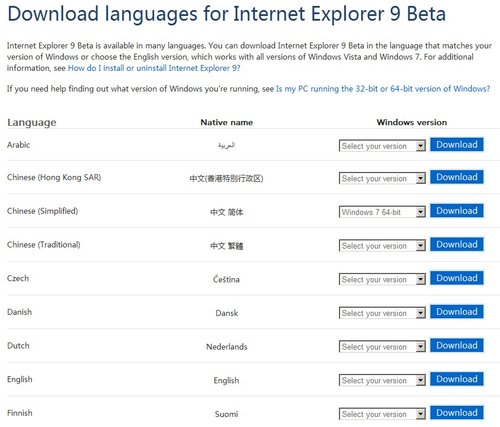The height and width of the screenshot is (427, 500).
Task: Open the Czech version dropdown
Action: coord(382,279)
